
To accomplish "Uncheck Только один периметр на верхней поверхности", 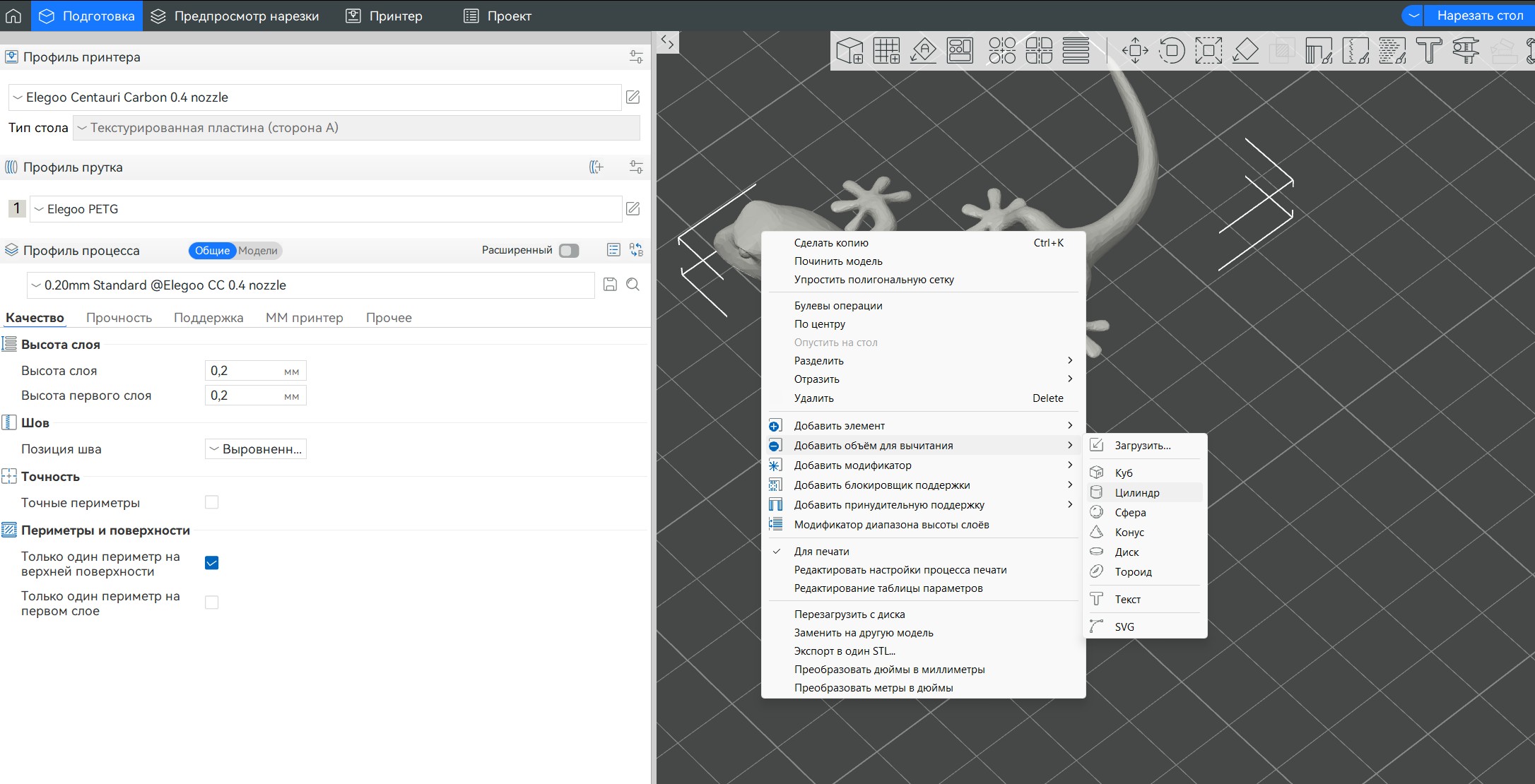I will coord(211,563).
